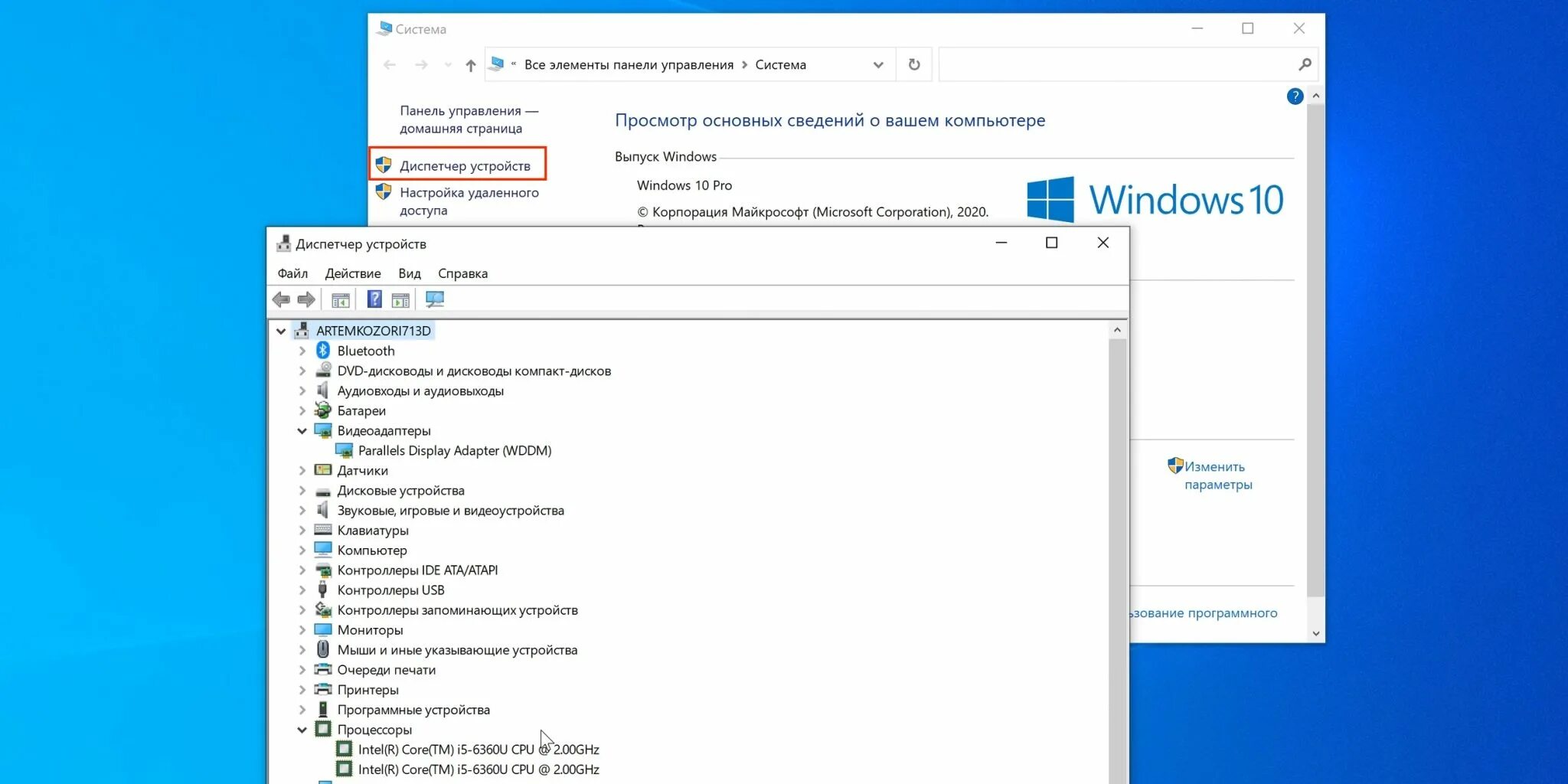Viewport: 1568px width, 784px height.
Task: Select the Контроллеры IDE ATA/ATAPI row
Action: [x=417, y=570]
